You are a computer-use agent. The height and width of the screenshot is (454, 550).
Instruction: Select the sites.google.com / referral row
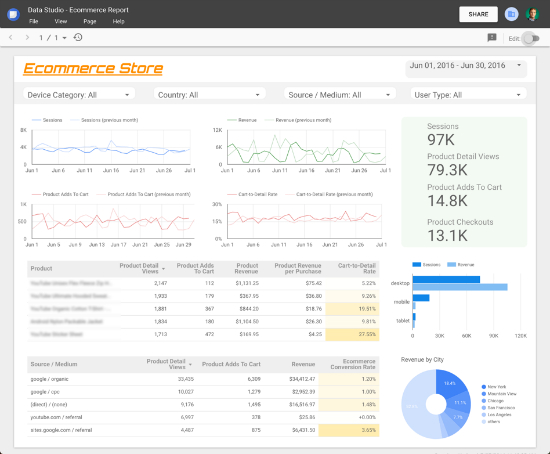click(x=203, y=430)
